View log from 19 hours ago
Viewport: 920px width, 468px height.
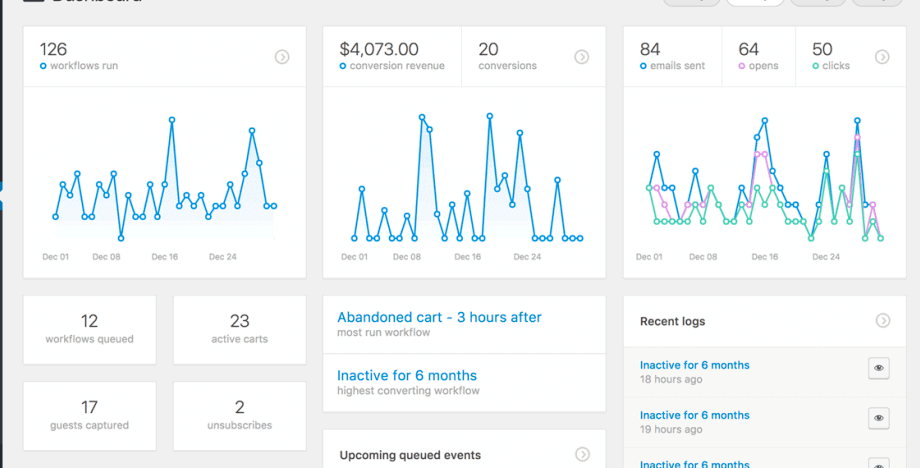tap(878, 418)
